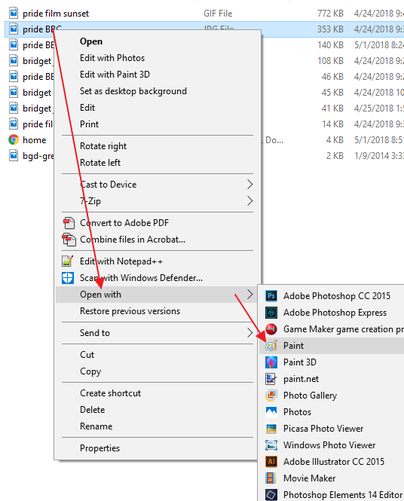Click the 1/9/2014 date cell

(379, 156)
